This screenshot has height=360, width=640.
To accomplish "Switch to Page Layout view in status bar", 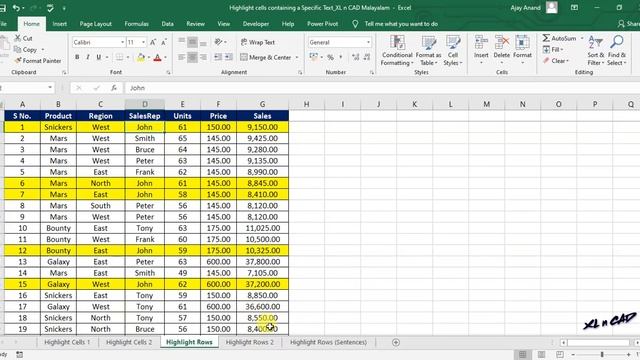I will click(x=541, y=354).
